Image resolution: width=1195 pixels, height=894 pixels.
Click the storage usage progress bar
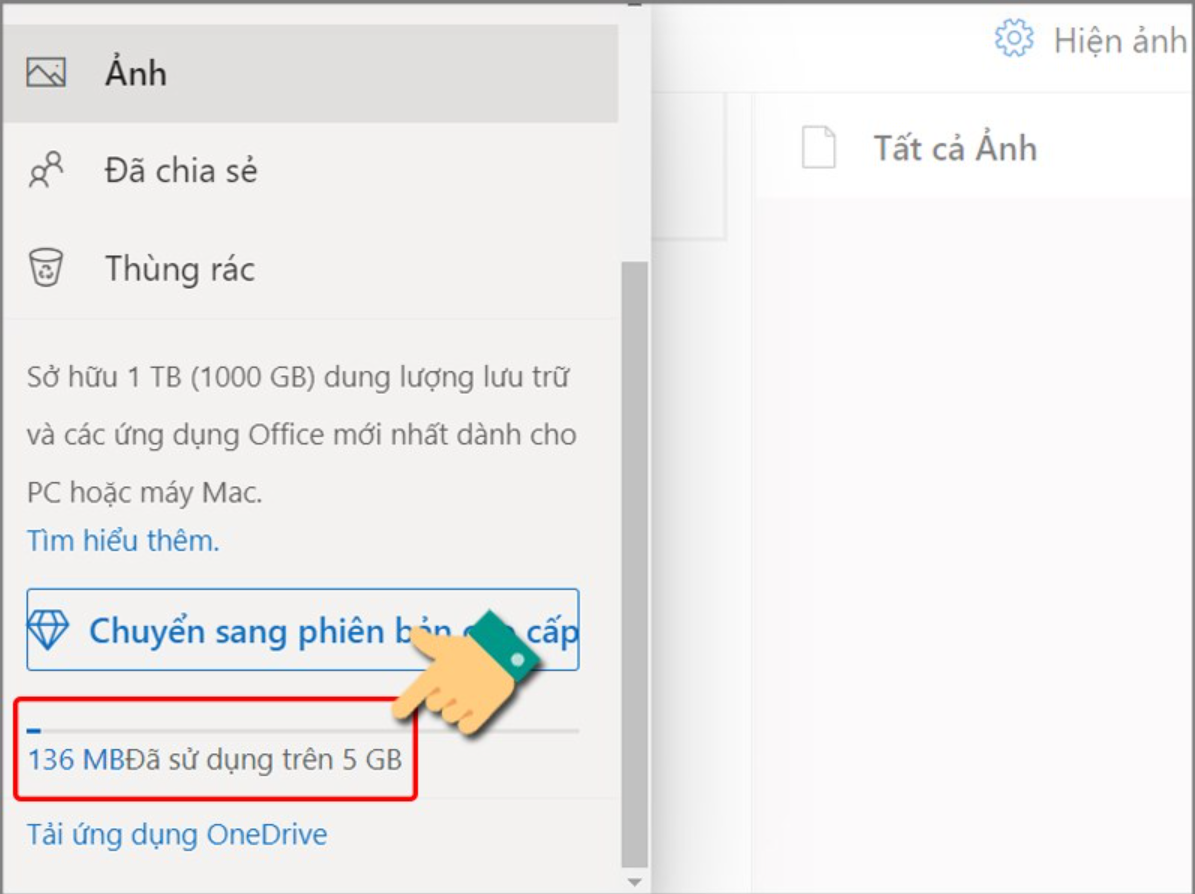point(303,731)
